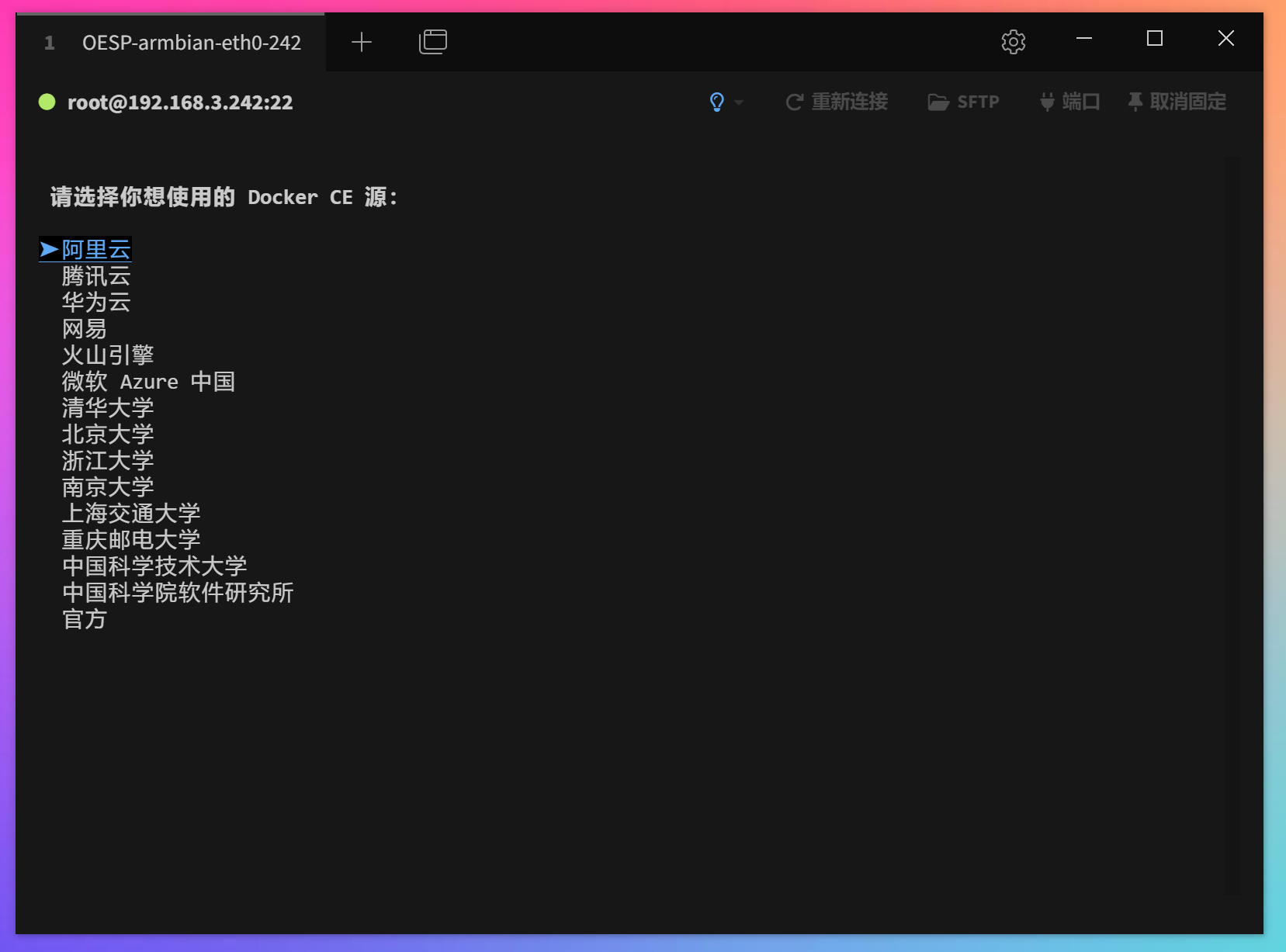Switch to the OESP-armbian-eth0-242 tab
The width and height of the screenshot is (1286, 952).
coord(192,43)
